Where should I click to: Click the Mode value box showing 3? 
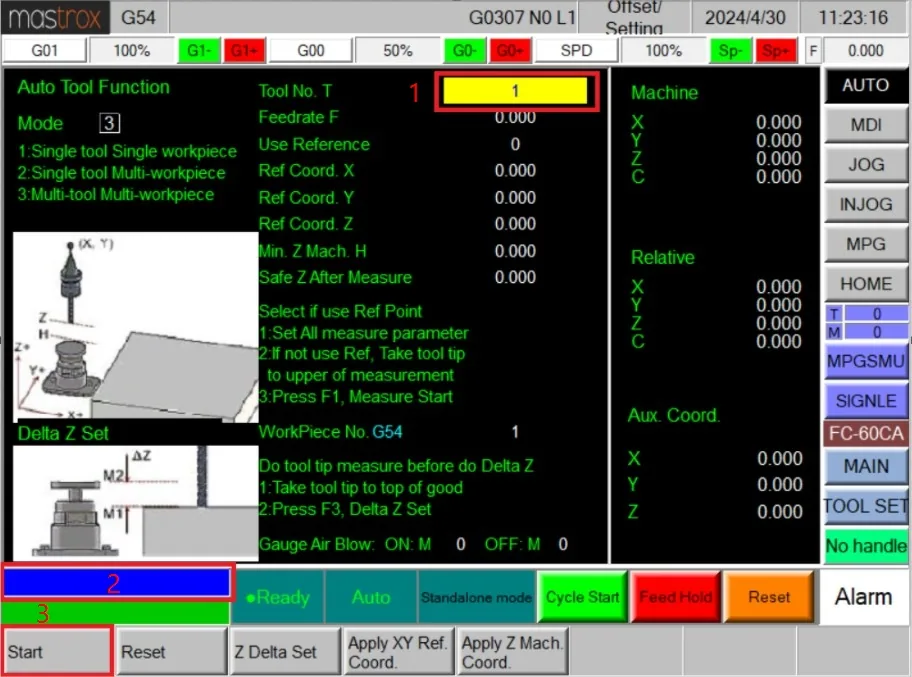coord(109,123)
